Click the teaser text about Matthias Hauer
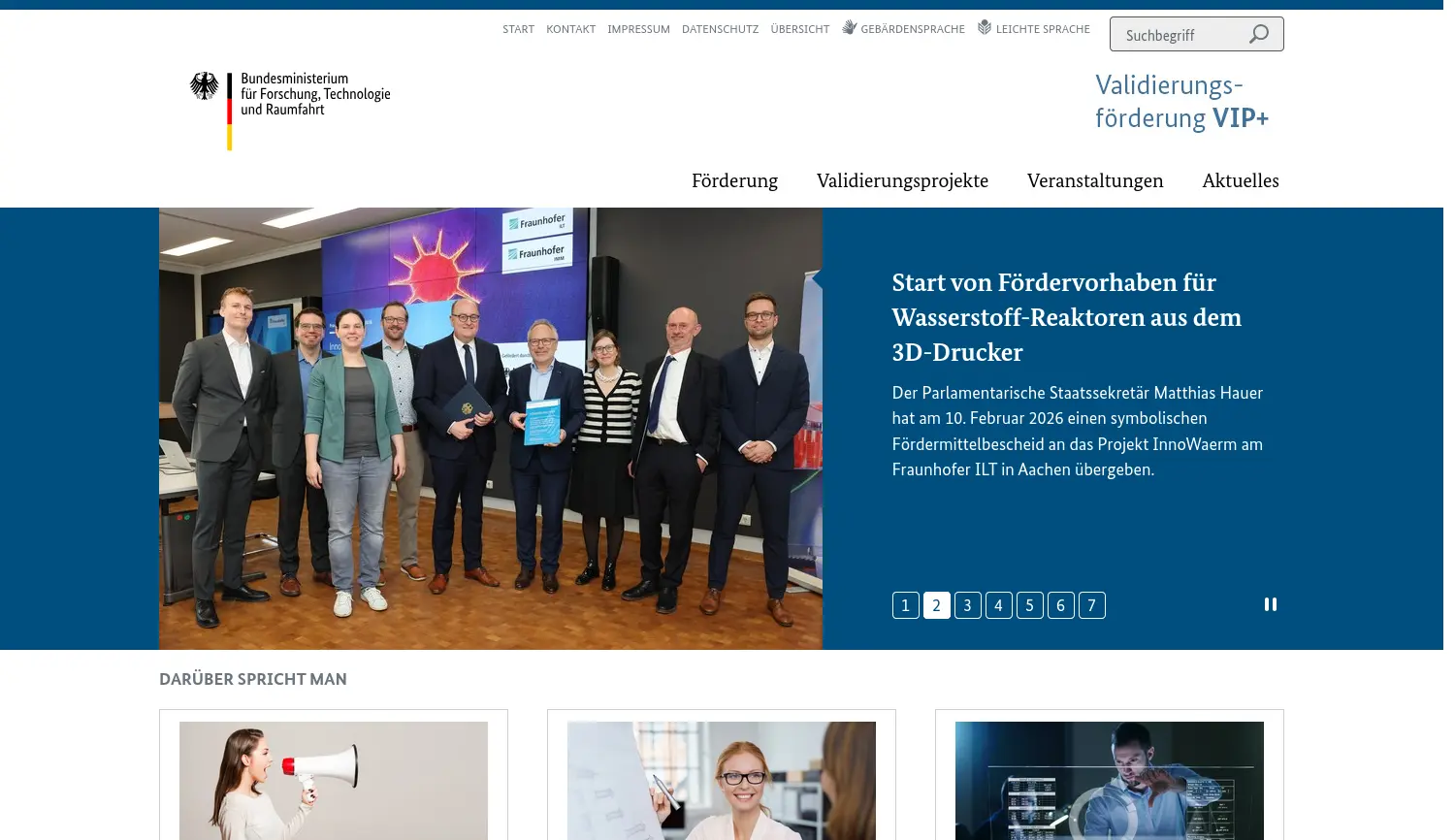 [x=1077, y=431]
